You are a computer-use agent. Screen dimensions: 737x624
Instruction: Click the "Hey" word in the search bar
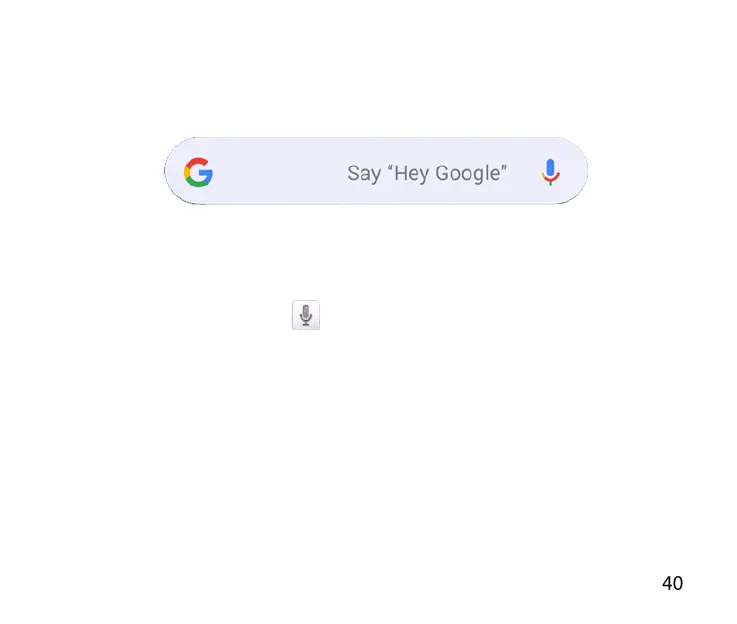(x=412, y=174)
